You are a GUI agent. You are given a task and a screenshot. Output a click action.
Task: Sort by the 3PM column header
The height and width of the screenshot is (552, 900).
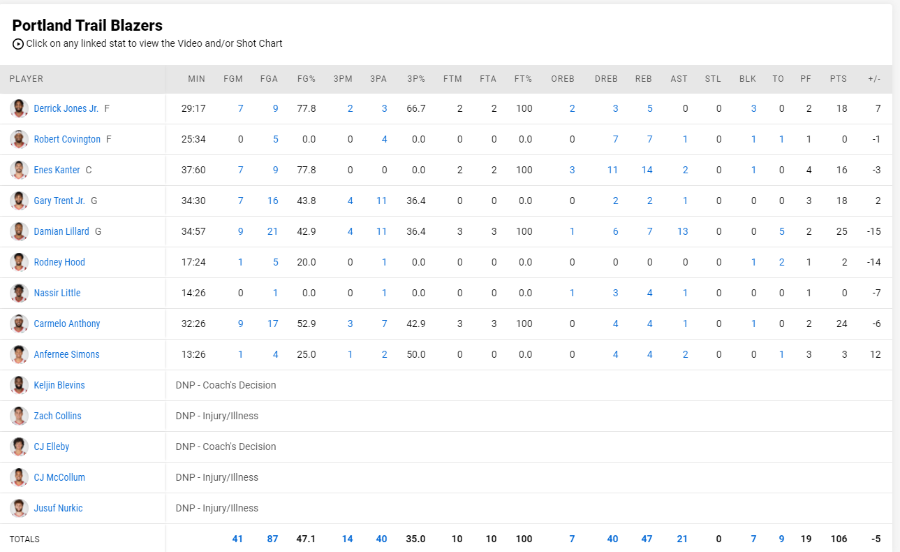tap(343, 79)
